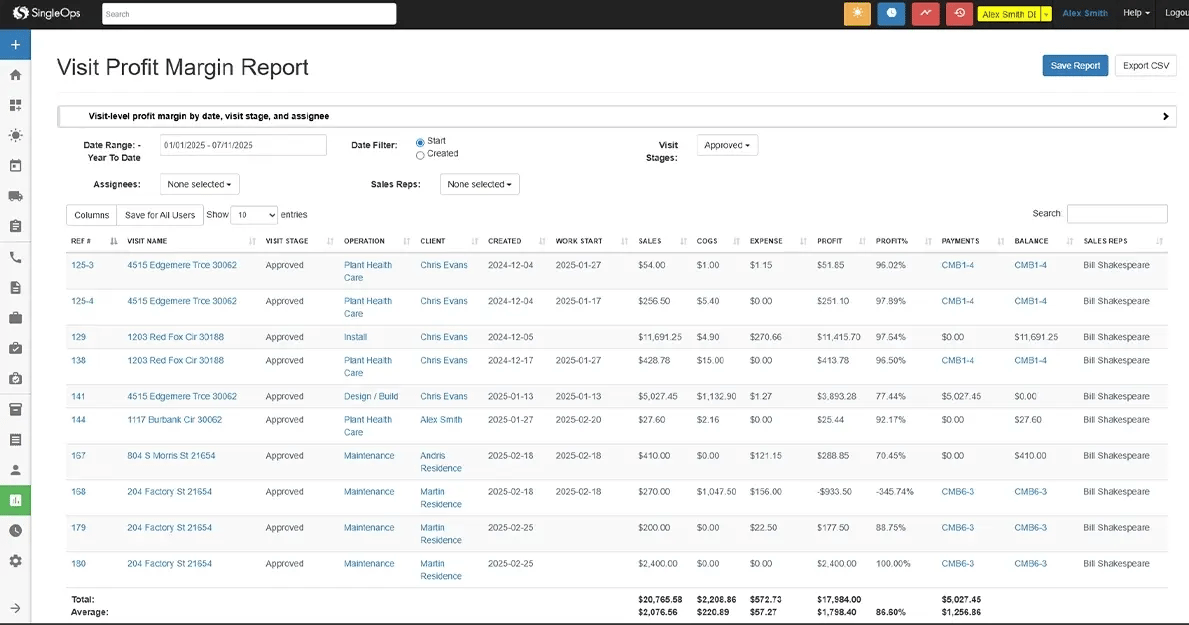The image size is (1189, 625).
Task: Expand the visit-level profit margin description panel
Action: 1165,117
